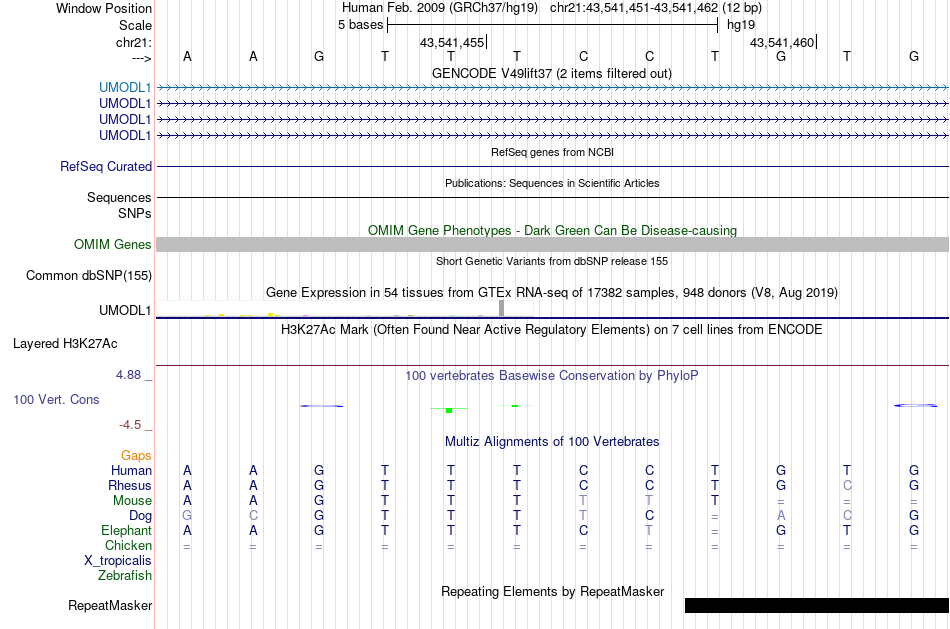
Task: Open Gene Expression in 54 tissues GTEx title
Action: tap(552, 293)
